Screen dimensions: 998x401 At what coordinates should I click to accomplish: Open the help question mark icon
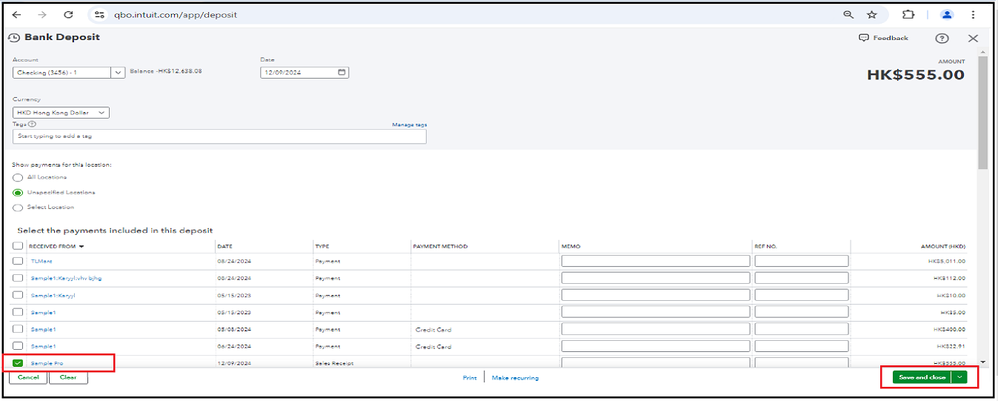coord(942,38)
